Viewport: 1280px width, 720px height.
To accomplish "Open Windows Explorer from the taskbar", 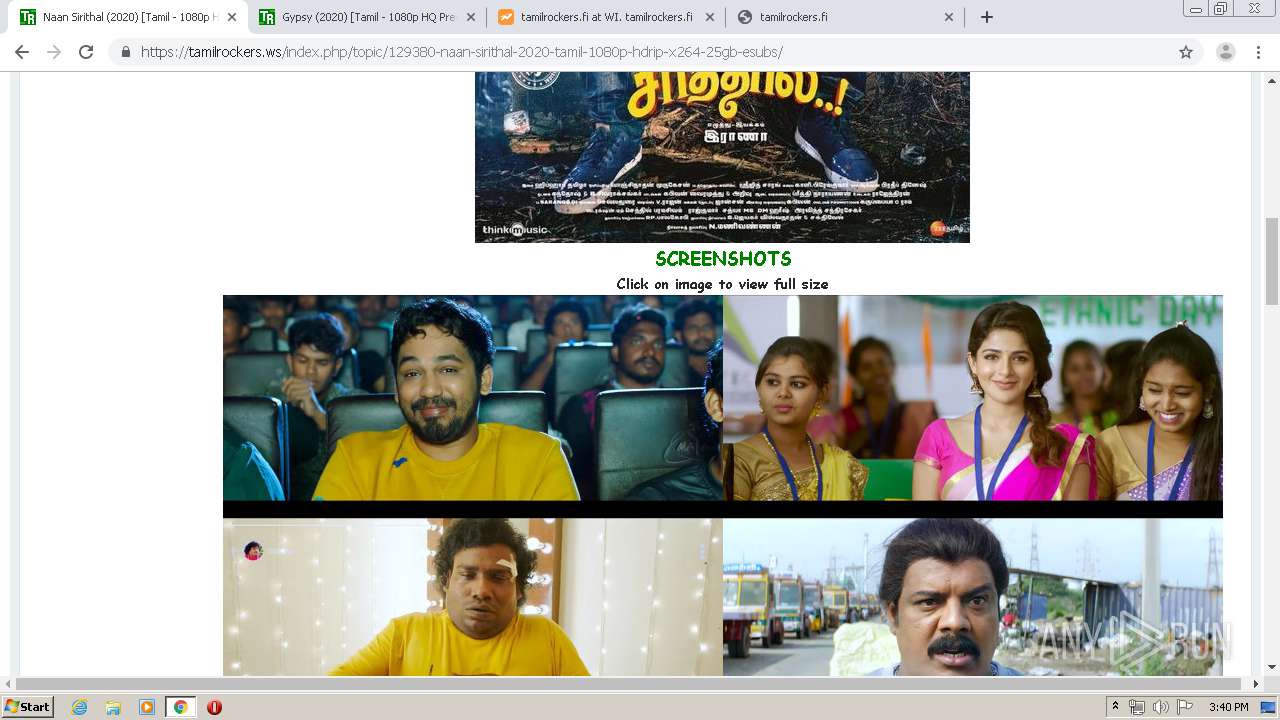I will click(x=113, y=707).
